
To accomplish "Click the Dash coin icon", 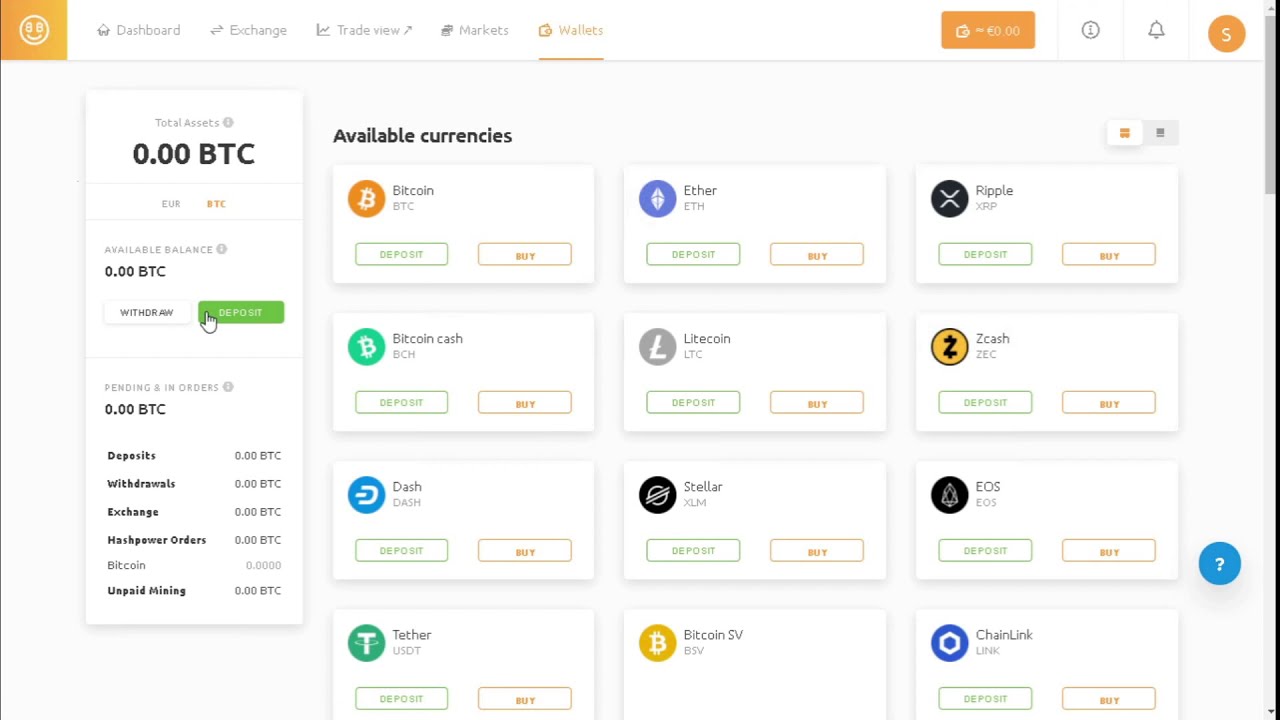I will point(366,494).
